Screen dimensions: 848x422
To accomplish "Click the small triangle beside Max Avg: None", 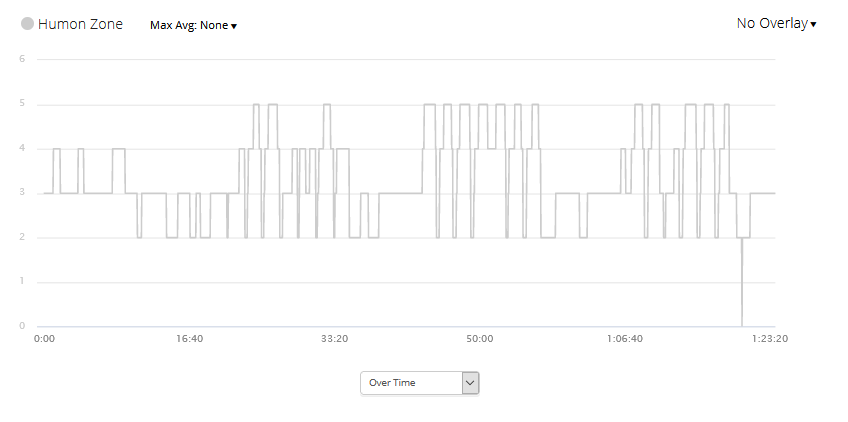I will (x=234, y=26).
